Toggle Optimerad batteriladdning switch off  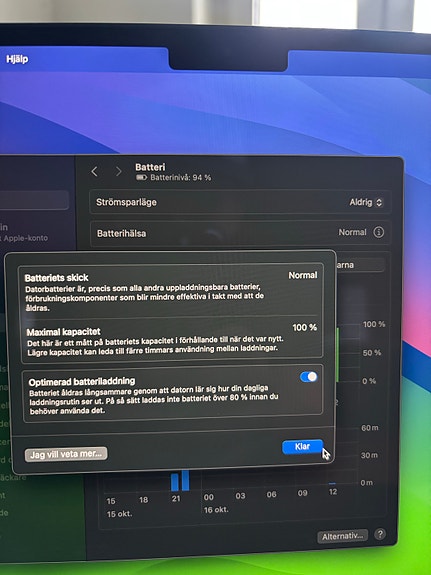[308, 377]
